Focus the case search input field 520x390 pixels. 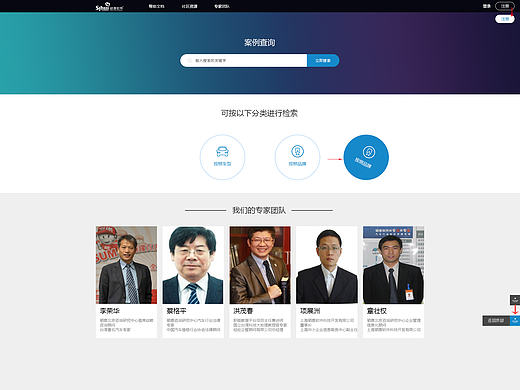tap(244, 61)
